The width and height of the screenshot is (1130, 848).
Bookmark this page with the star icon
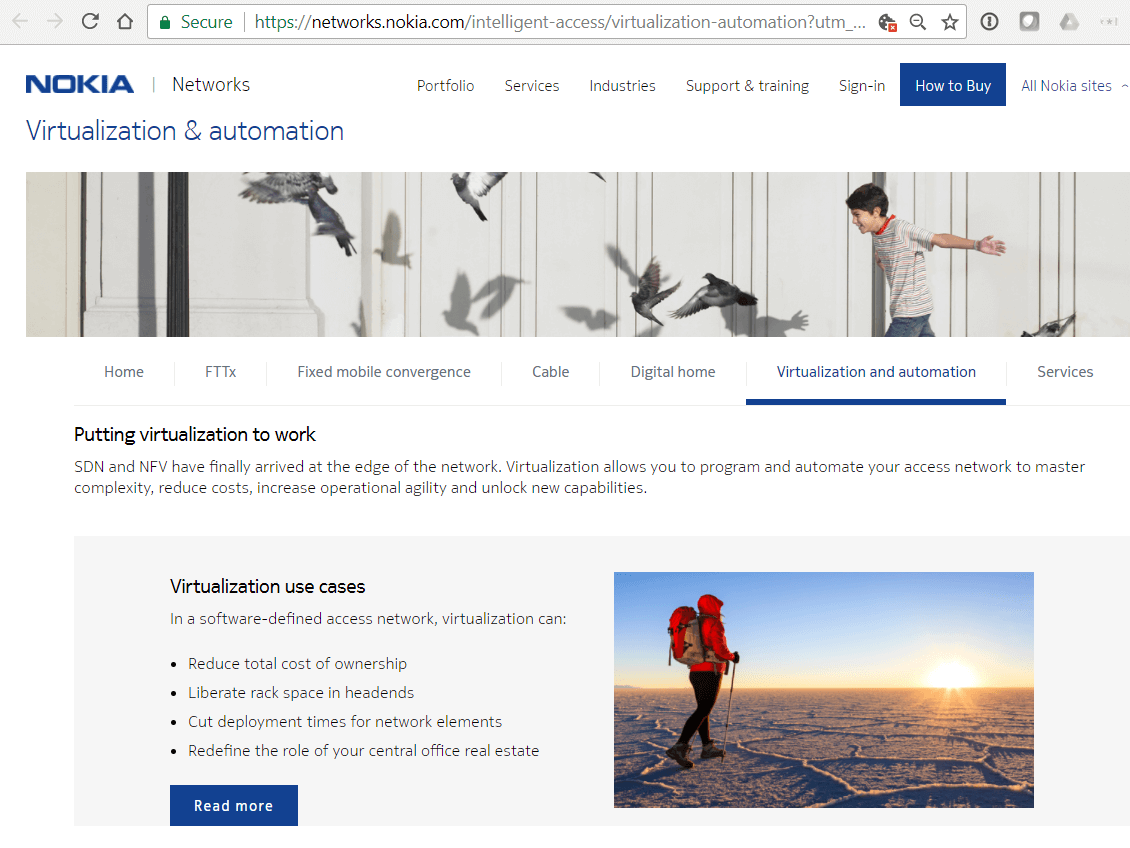[x=948, y=20]
